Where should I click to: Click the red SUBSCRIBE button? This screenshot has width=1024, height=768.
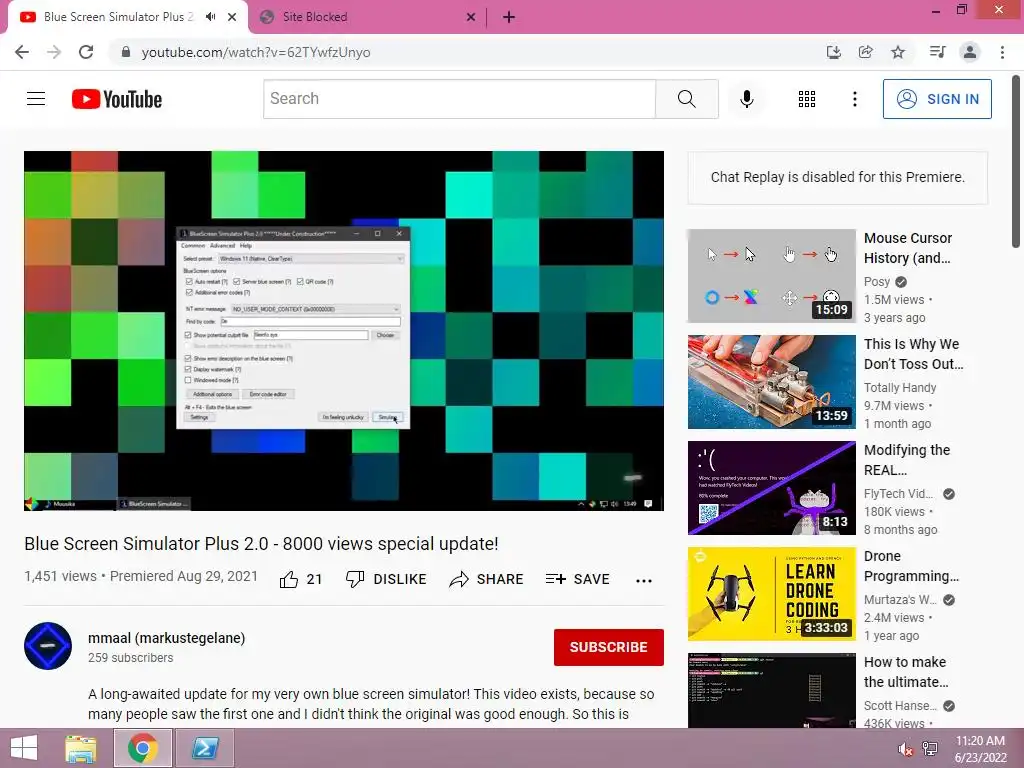coord(609,647)
